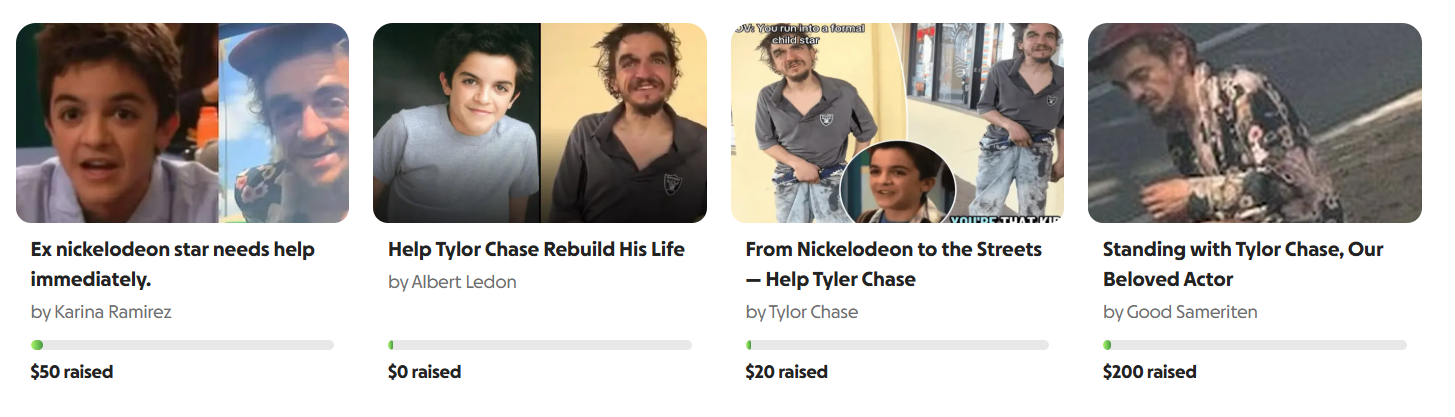Click the progress bar above "$50 raised"
The image size is (1455, 417).
pos(182,345)
